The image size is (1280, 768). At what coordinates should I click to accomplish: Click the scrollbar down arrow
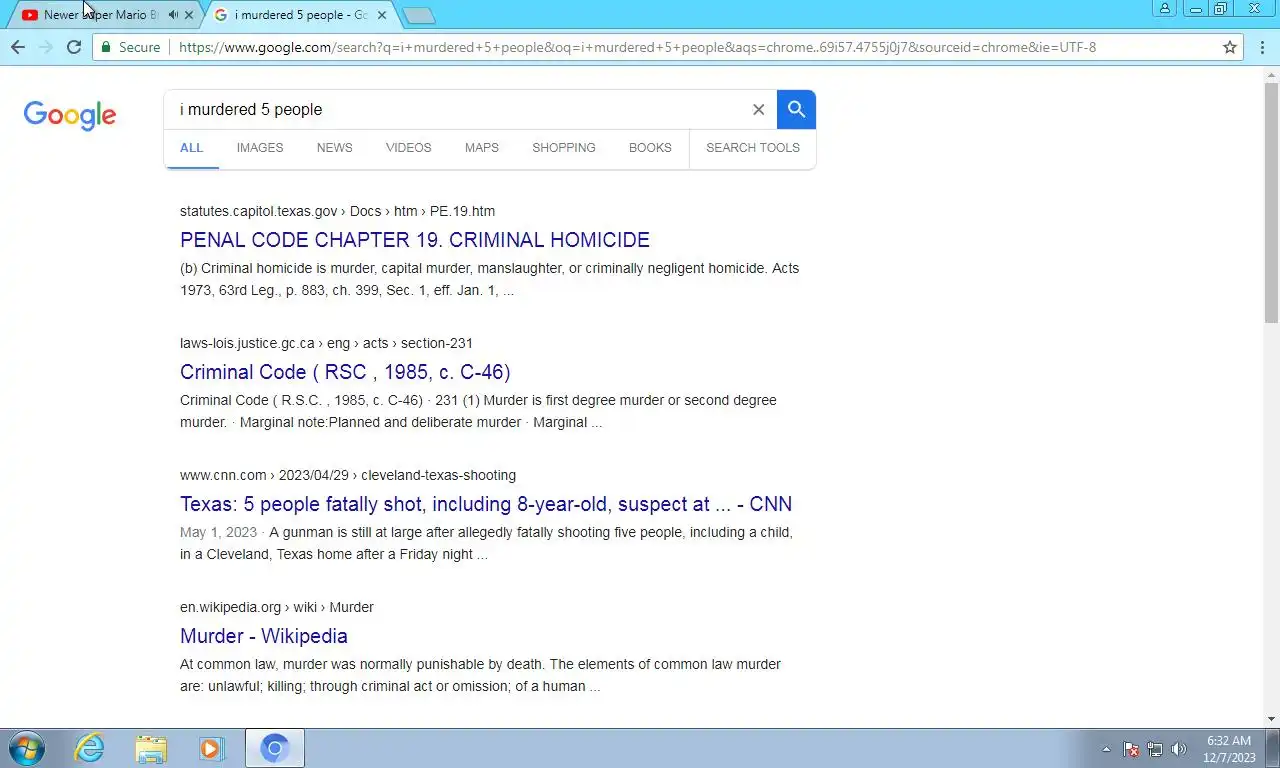tap(1271, 719)
